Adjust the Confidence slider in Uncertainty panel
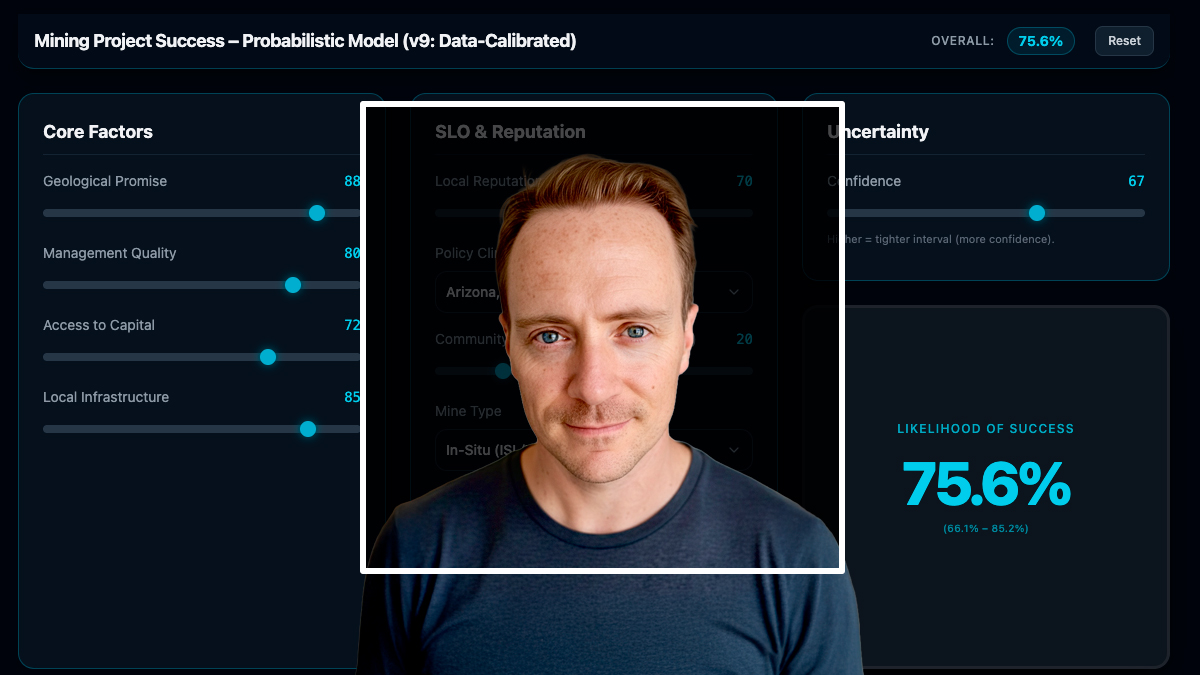 [x=1037, y=213]
